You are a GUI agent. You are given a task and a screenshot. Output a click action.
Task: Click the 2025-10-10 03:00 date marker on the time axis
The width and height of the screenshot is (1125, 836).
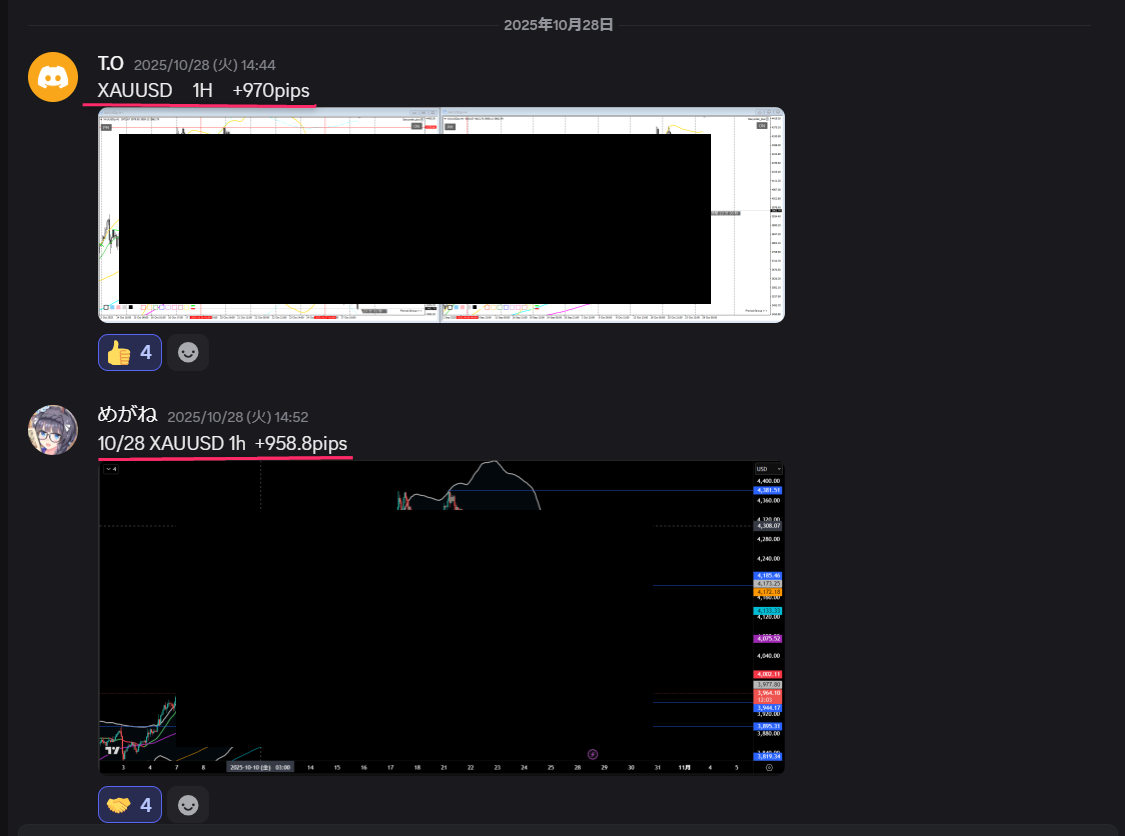(260, 767)
